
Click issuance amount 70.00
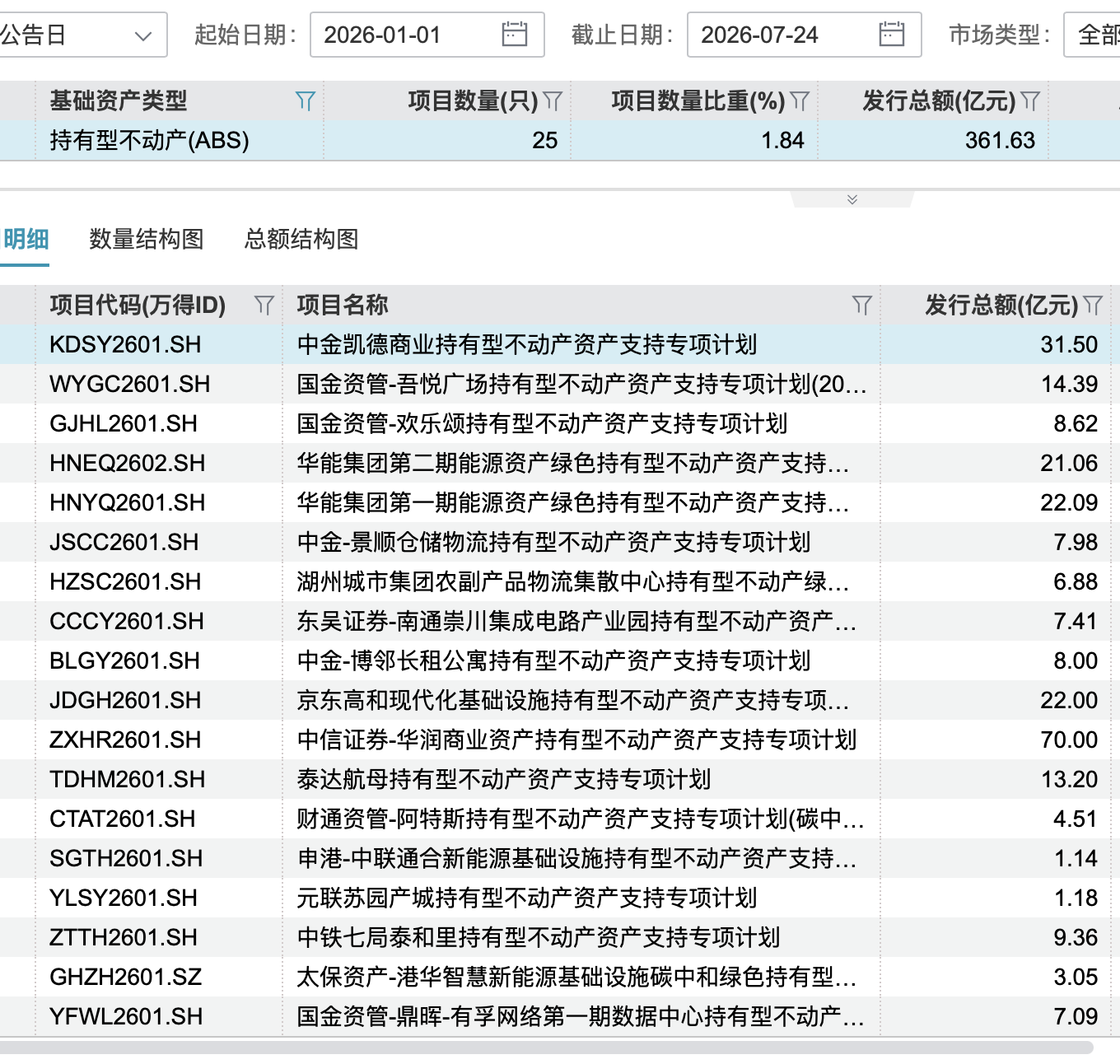pyautogui.click(x=1069, y=740)
